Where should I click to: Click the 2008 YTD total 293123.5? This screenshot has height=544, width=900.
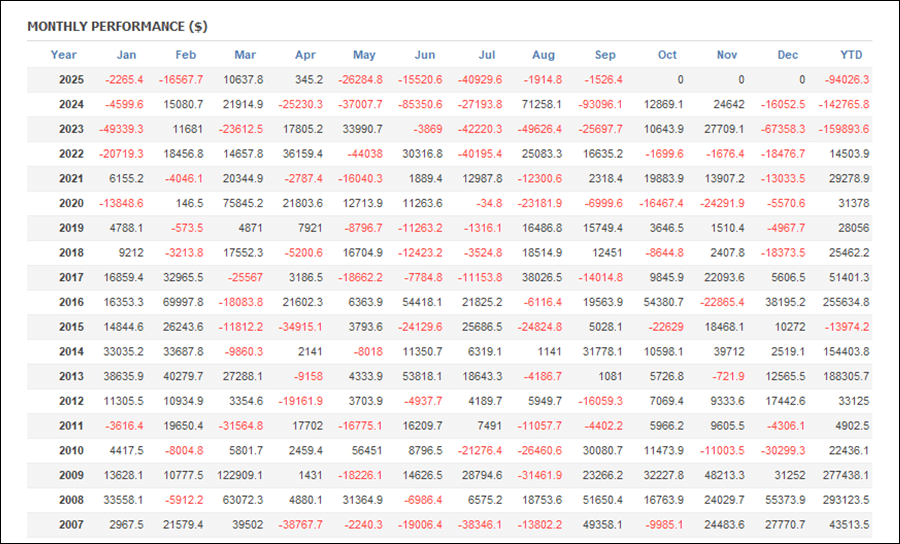(845, 500)
